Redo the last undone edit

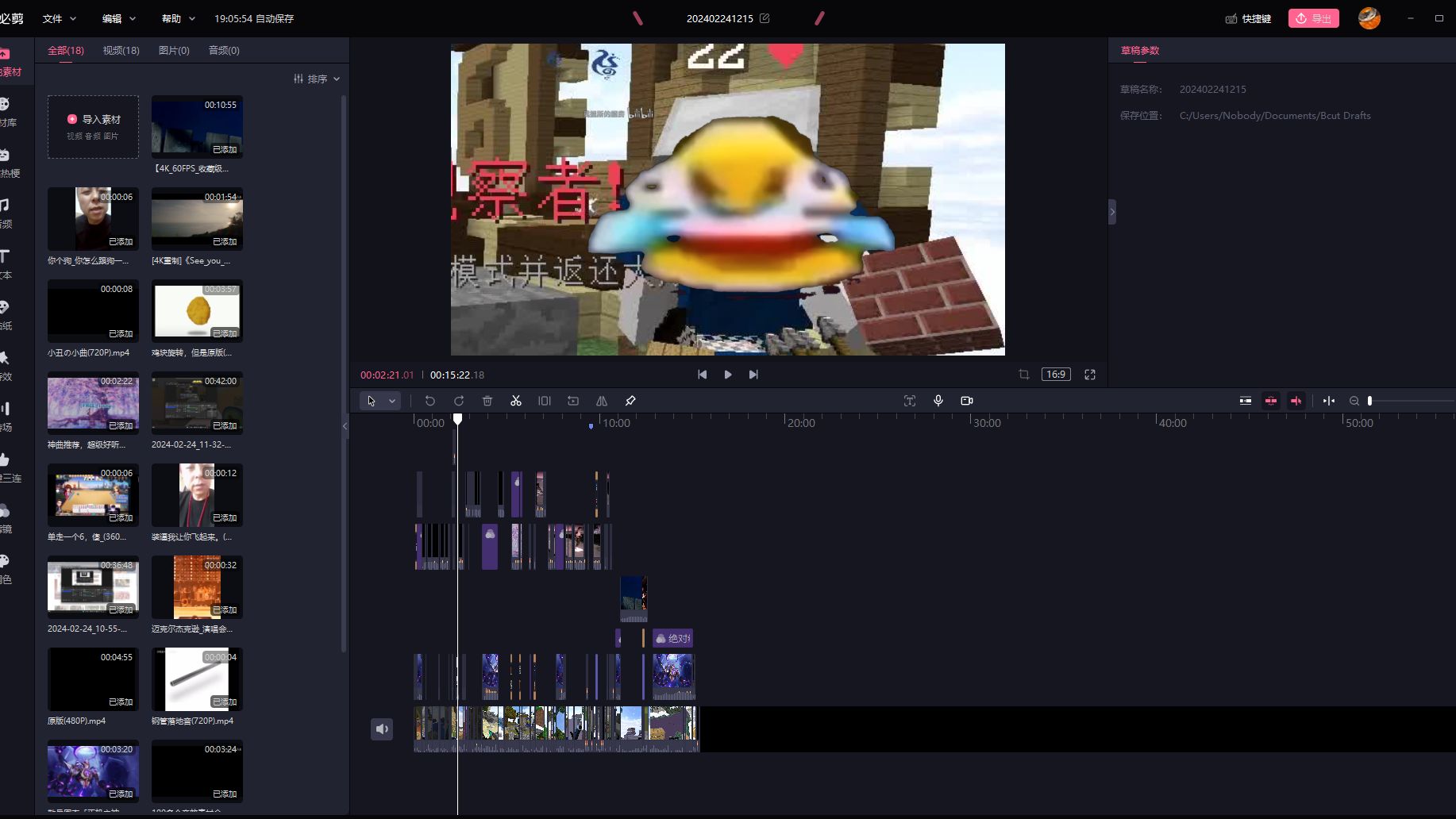click(459, 401)
